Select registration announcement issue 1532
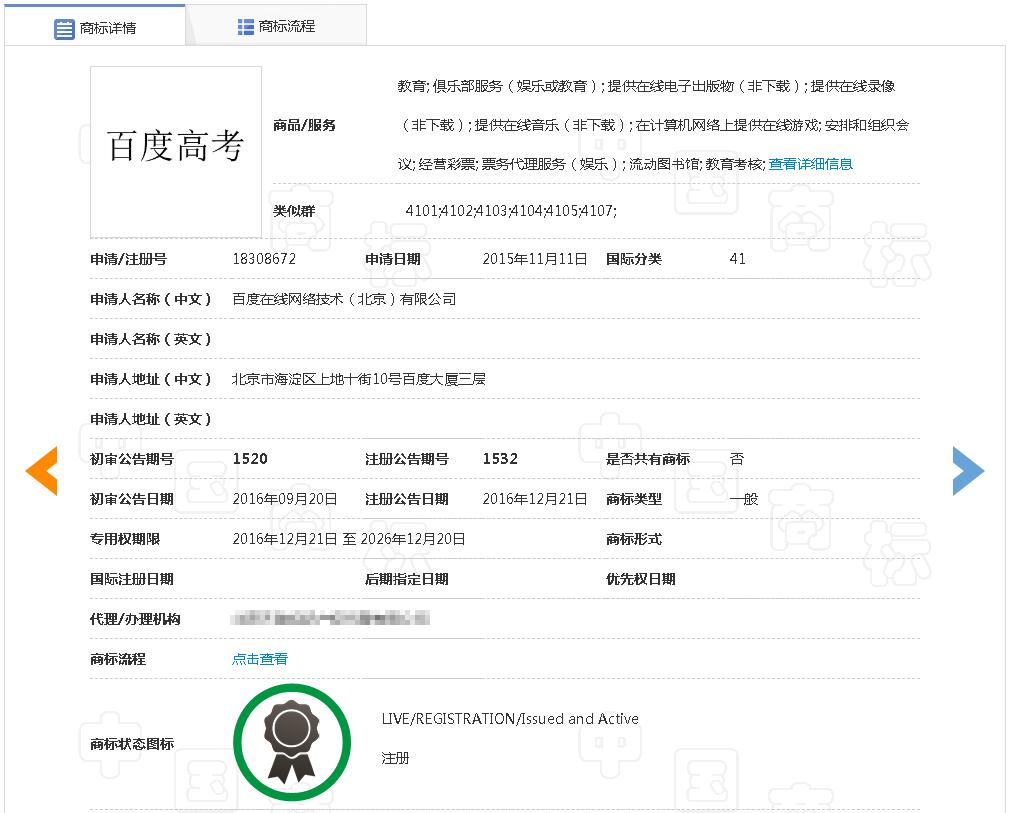 pos(500,459)
